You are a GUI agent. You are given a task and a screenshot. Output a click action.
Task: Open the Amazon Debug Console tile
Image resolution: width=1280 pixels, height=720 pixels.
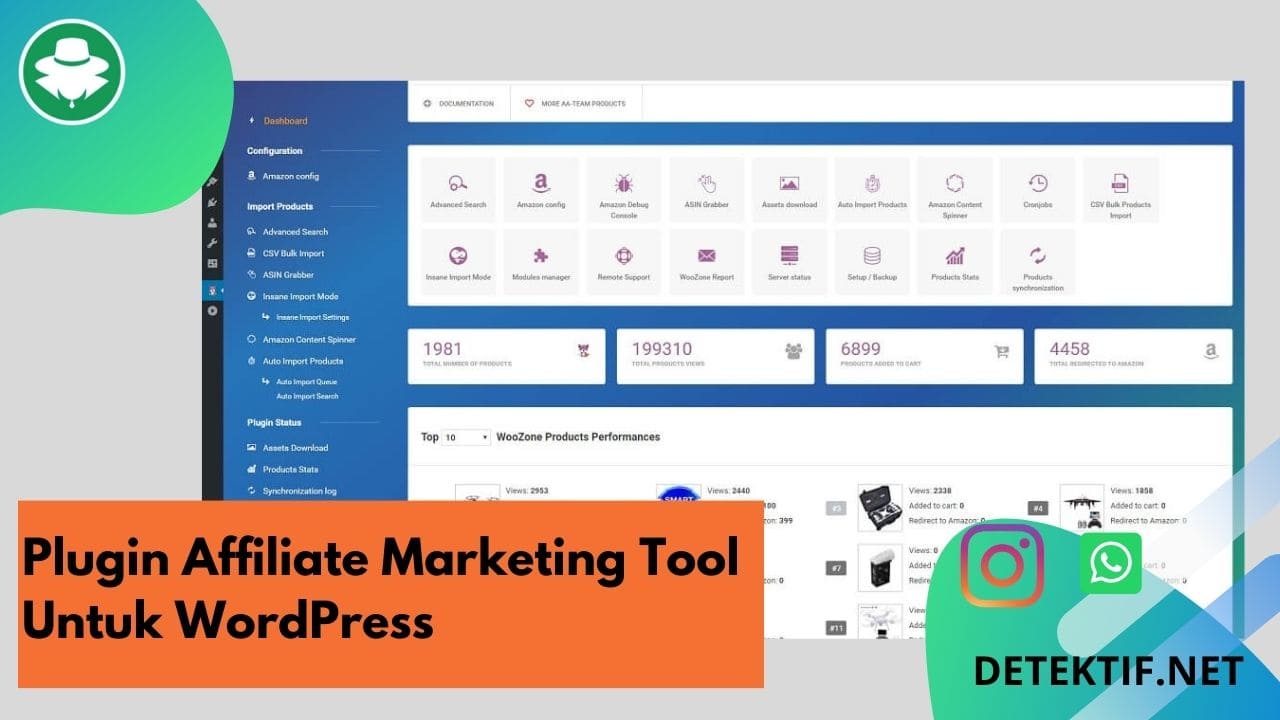point(624,190)
